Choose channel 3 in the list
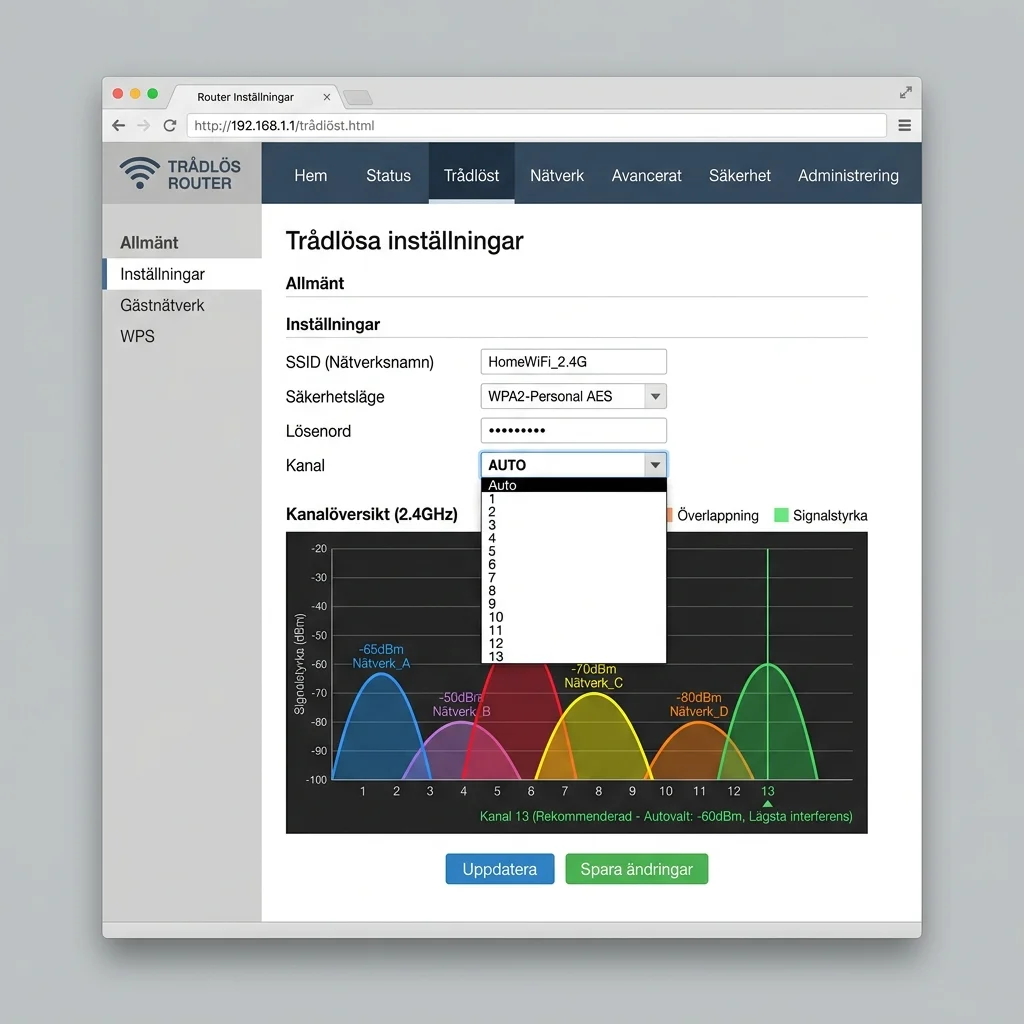The image size is (1024, 1024). tap(573, 525)
